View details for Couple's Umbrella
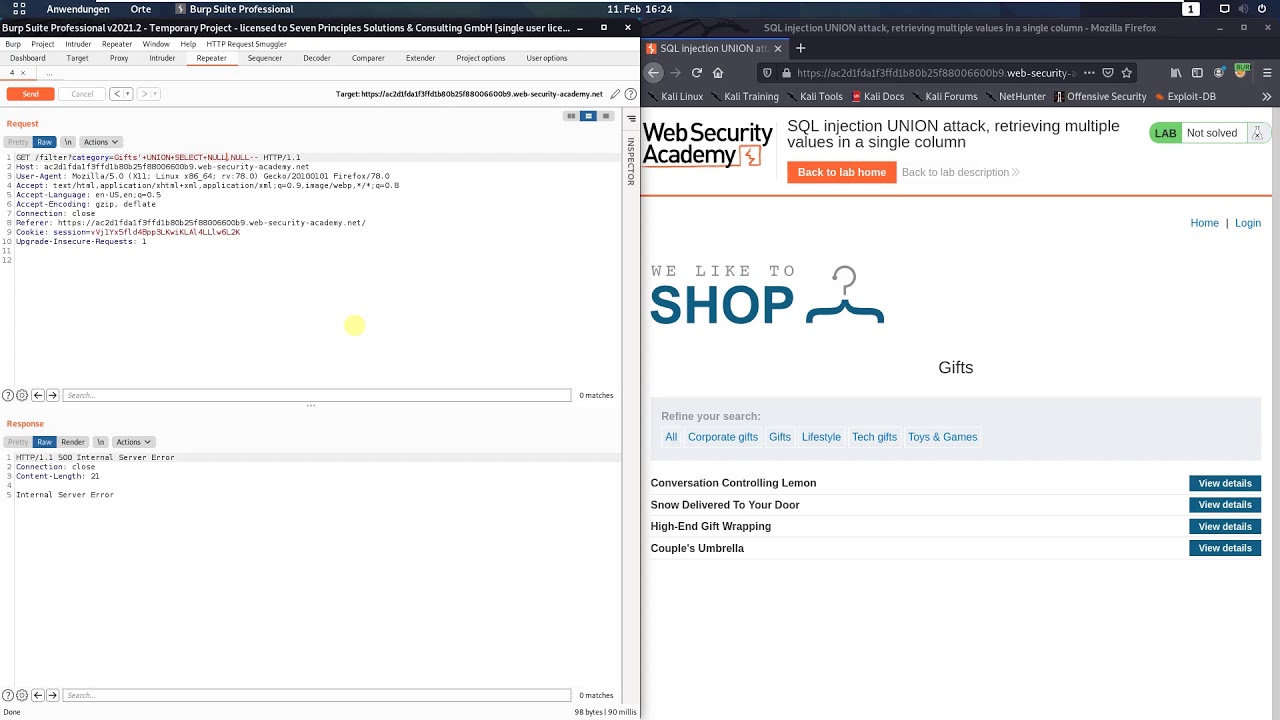The width and height of the screenshot is (1280, 720). point(1225,548)
